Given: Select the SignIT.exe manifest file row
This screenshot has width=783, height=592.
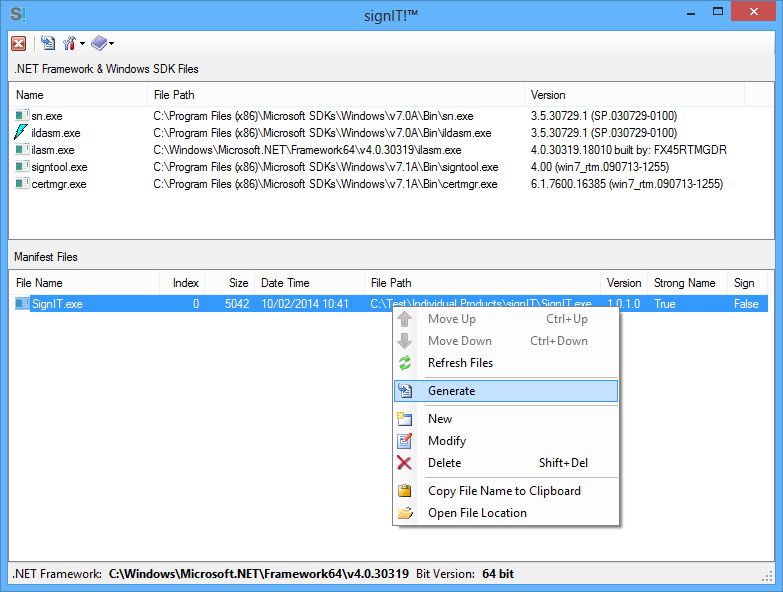Looking at the screenshot, I should pos(56,304).
